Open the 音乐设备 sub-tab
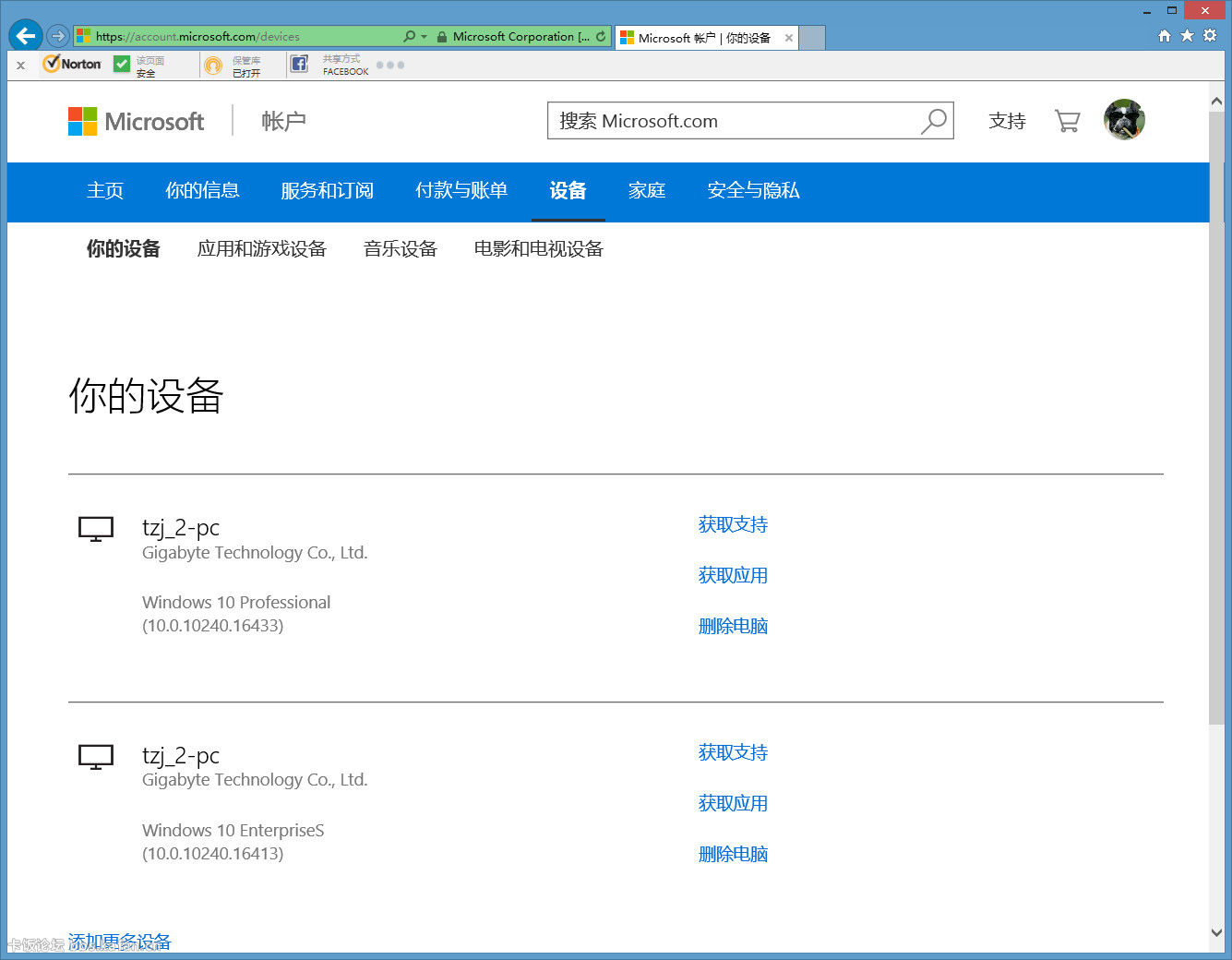The width and height of the screenshot is (1232, 960). [x=401, y=248]
